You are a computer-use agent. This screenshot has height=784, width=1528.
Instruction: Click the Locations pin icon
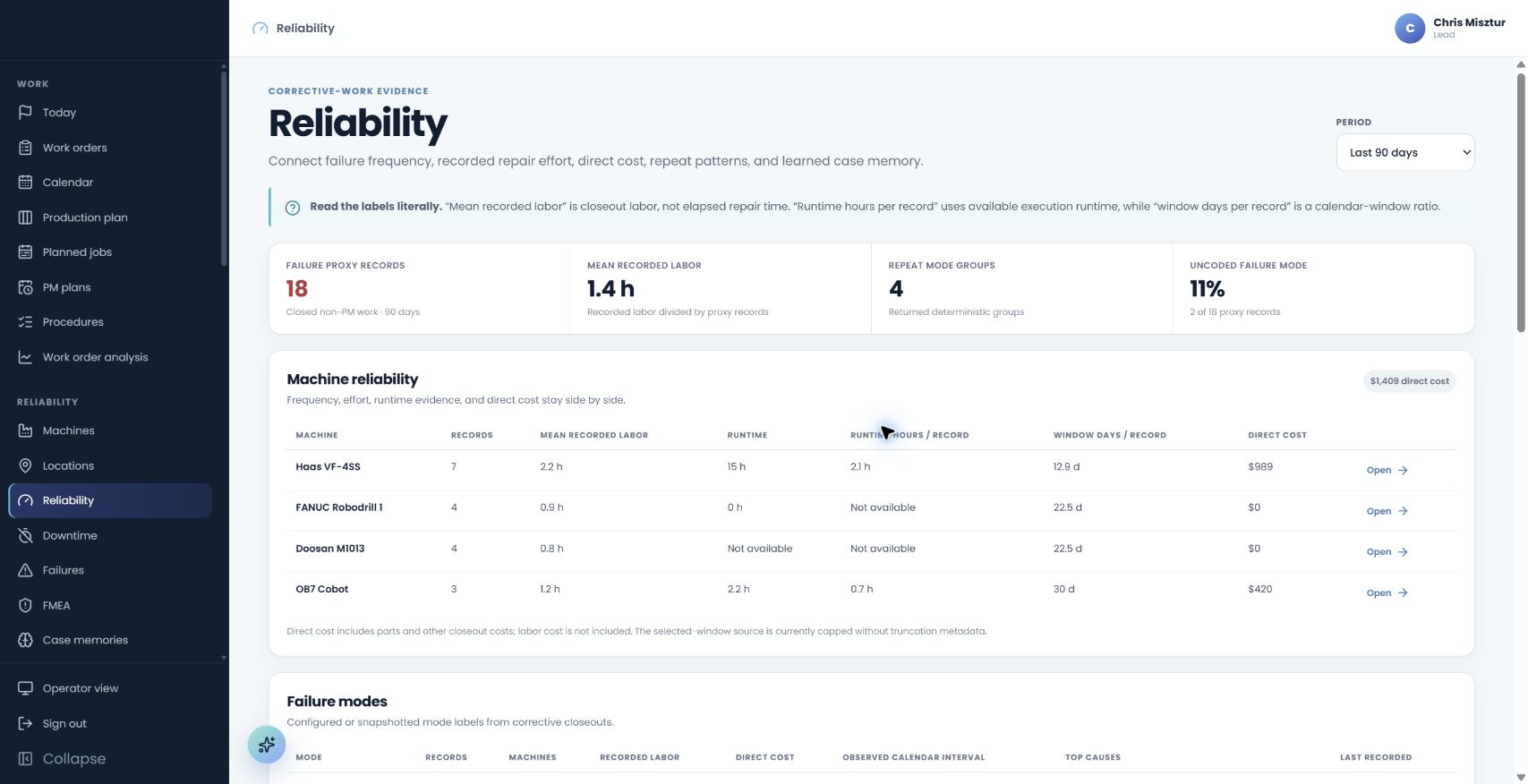(25, 465)
